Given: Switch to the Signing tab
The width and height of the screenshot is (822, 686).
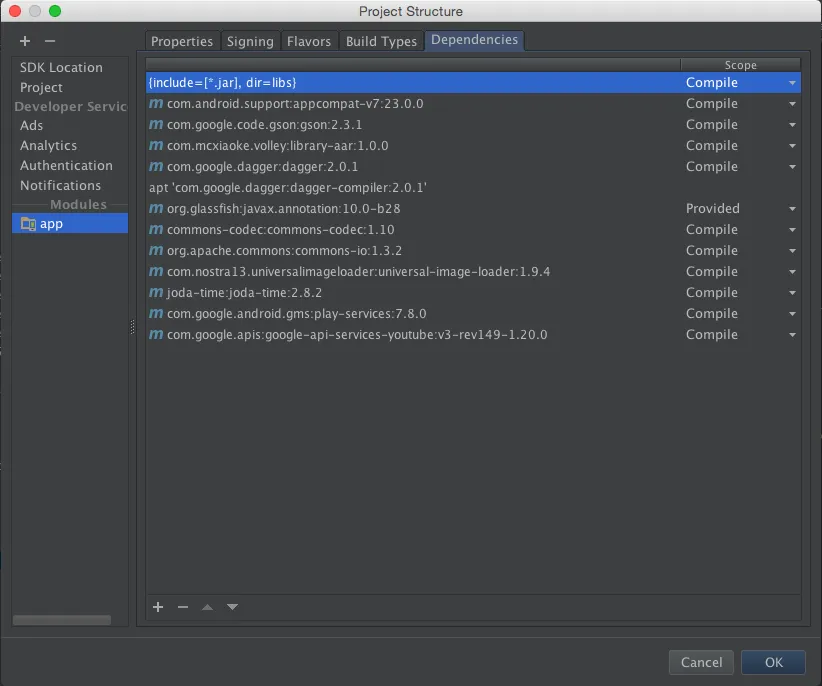Looking at the screenshot, I should [x=250, y=41].
